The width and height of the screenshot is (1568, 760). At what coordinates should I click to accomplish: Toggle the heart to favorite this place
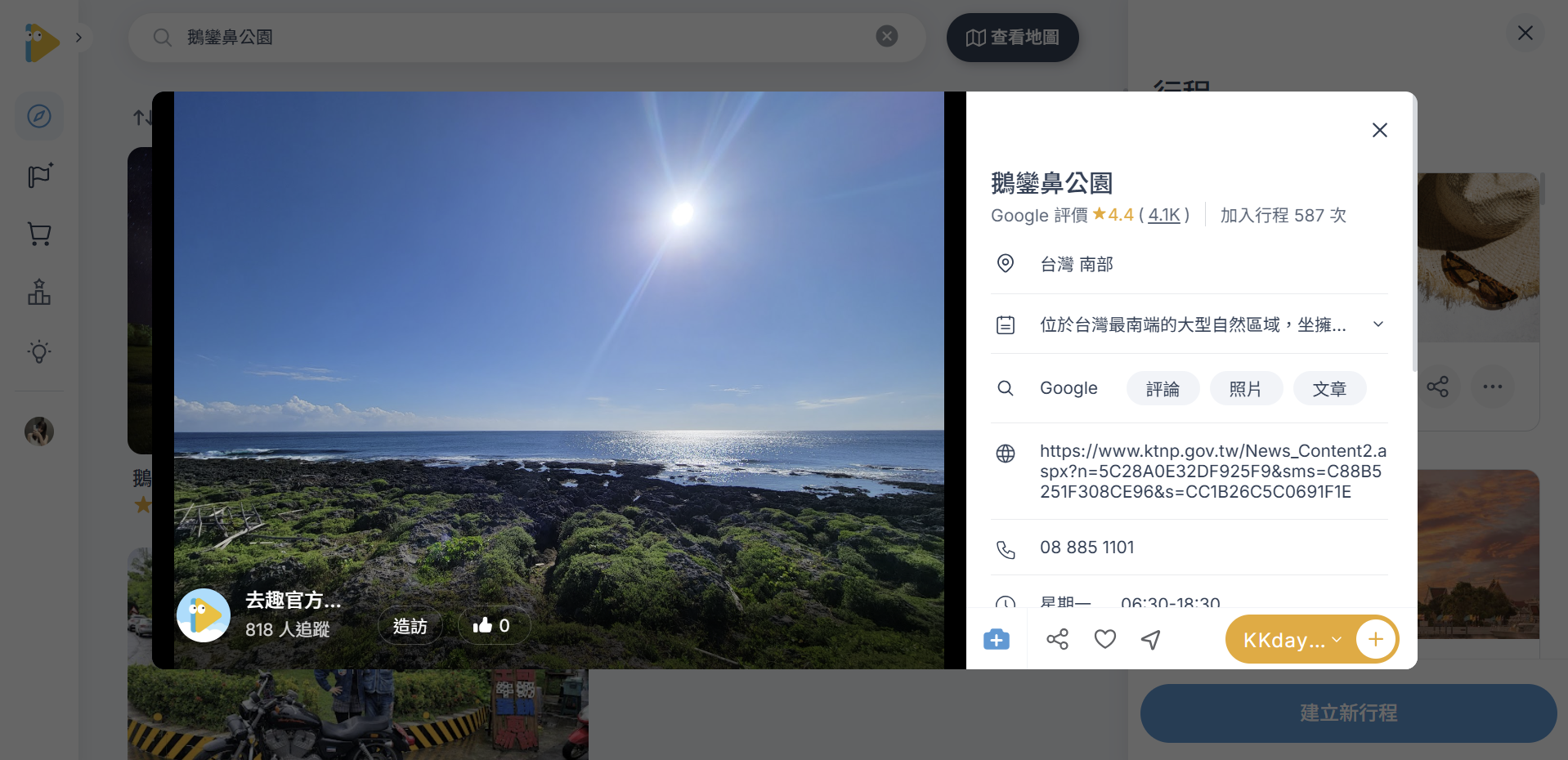pyautogui.click(x=1104, y=639)
